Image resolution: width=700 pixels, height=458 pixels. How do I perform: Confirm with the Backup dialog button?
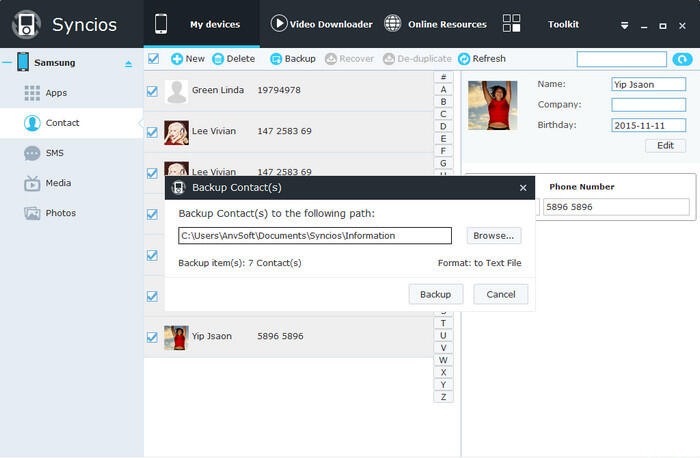(435, 294)
